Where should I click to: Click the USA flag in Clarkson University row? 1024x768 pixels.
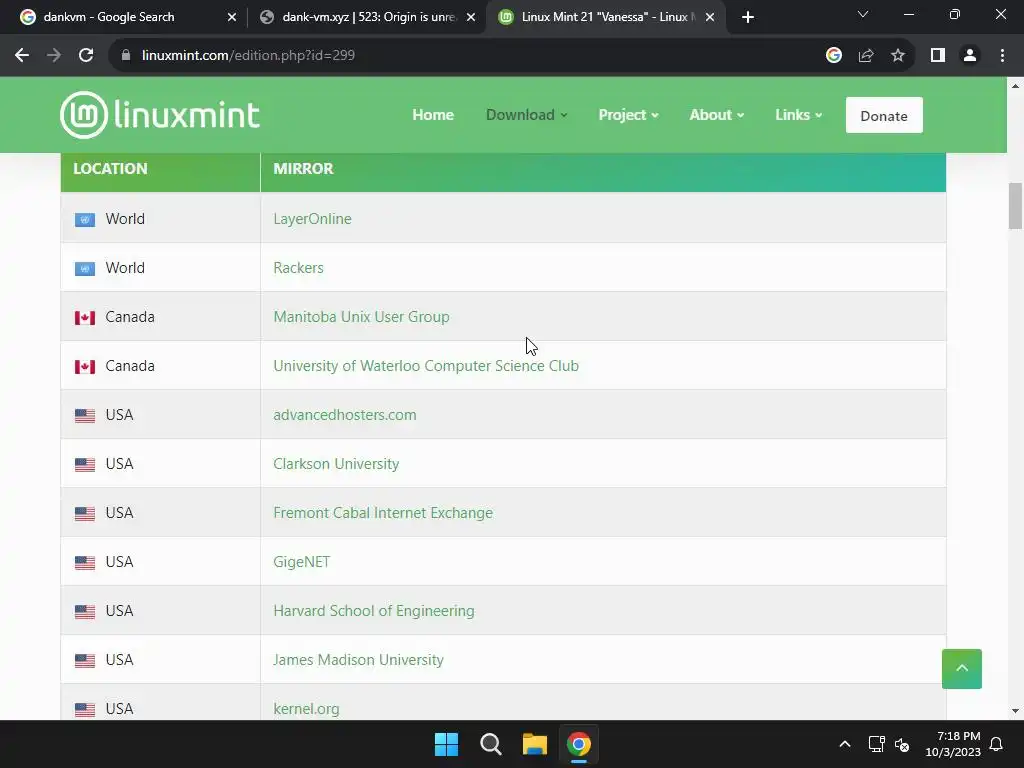tap(85, 464)
